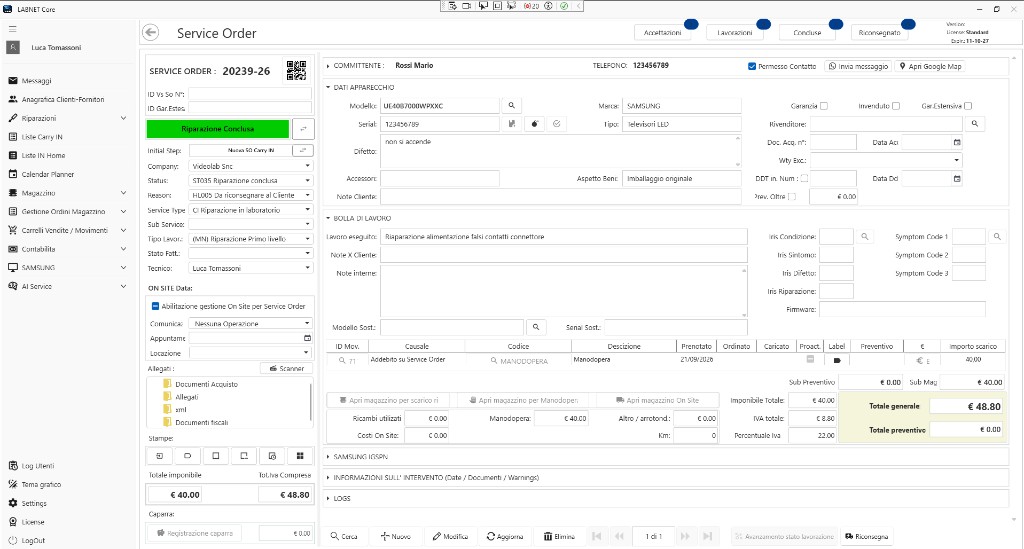
Task: Check the Gar.Estensiva checkbox
Action: (968, 106)
